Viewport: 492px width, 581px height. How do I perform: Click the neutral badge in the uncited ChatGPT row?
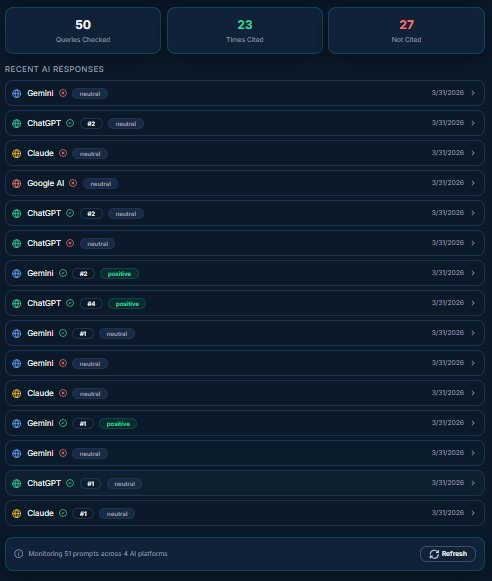click(97, 244)
